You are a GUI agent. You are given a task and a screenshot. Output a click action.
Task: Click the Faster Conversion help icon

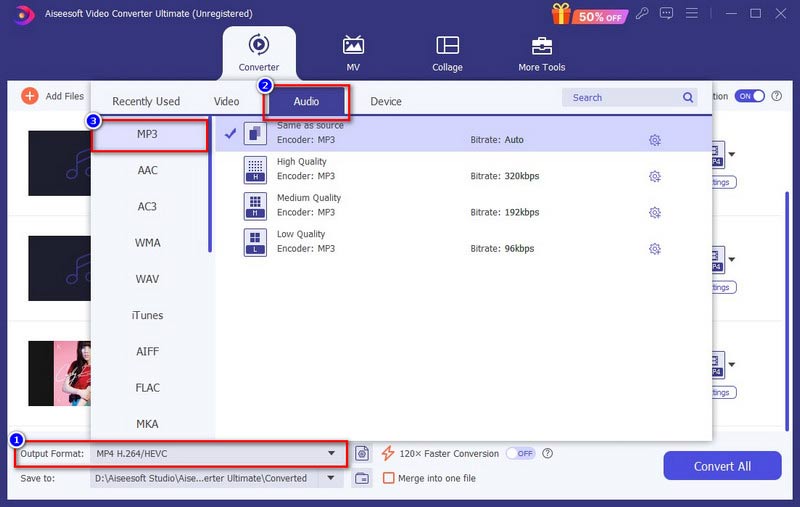547,453
